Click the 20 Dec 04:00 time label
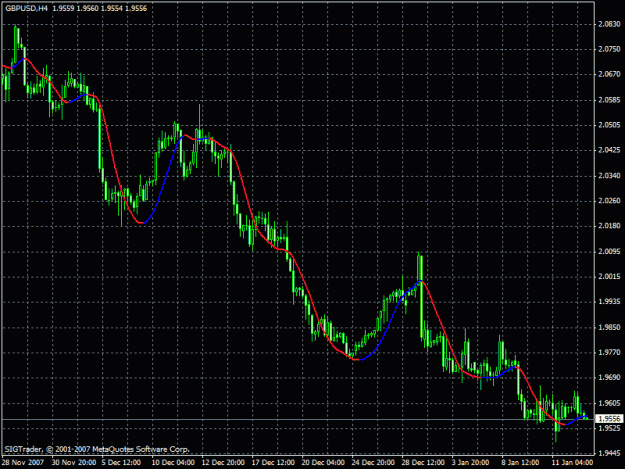Screen dimensions: 625x469 [323, 463]
